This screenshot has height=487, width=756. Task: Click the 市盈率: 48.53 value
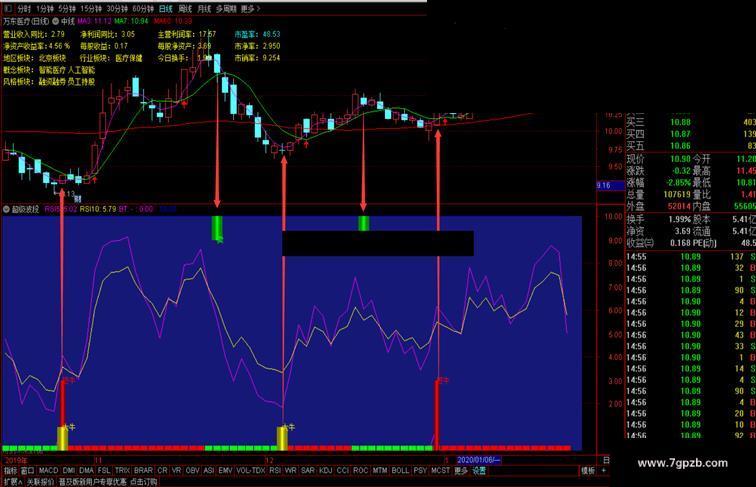(x=257, y=34)
